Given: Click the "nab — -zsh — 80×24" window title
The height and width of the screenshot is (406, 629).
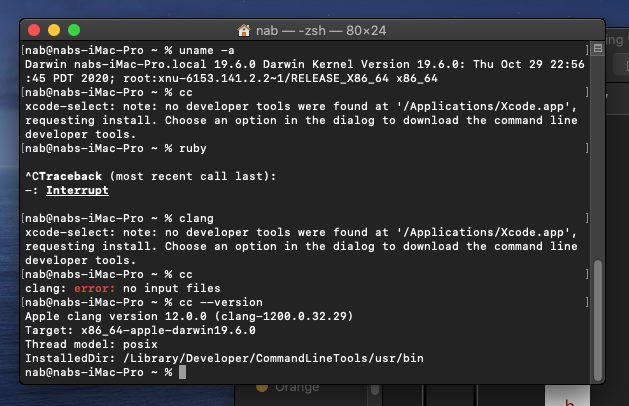Looking at the screenshot, I should tap(322, 31).
